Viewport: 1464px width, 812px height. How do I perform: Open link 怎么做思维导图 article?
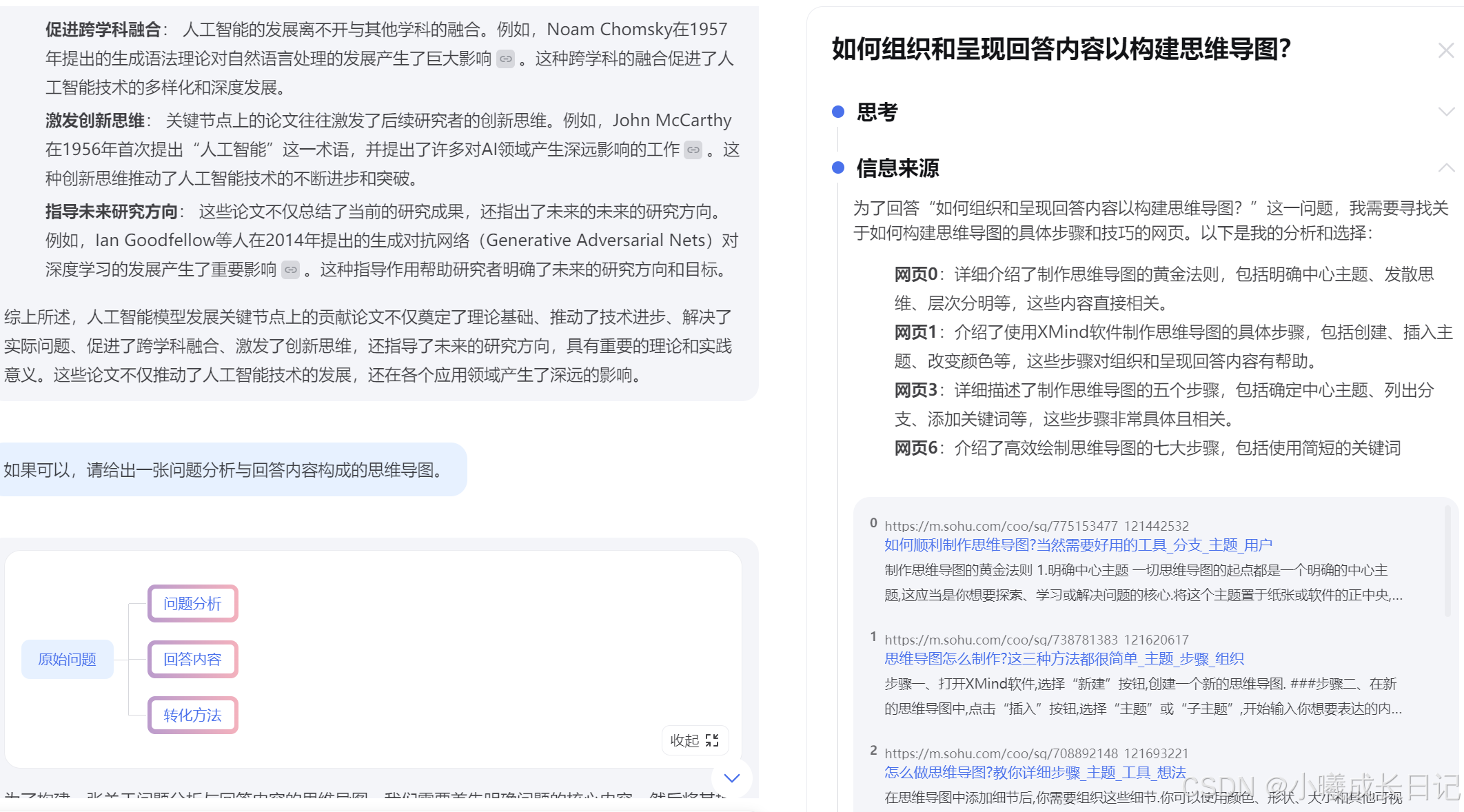point(1035,773)
